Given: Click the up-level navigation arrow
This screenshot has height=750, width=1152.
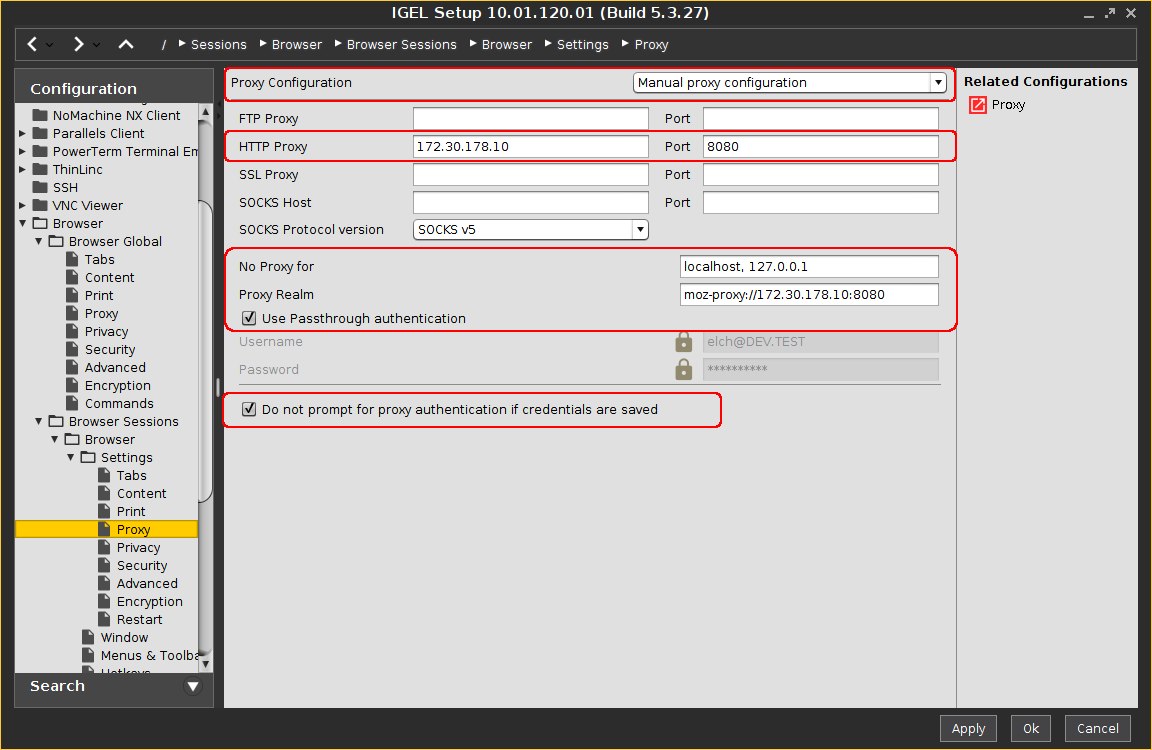Looking at the screenshot, I should (x=125, y=44).
